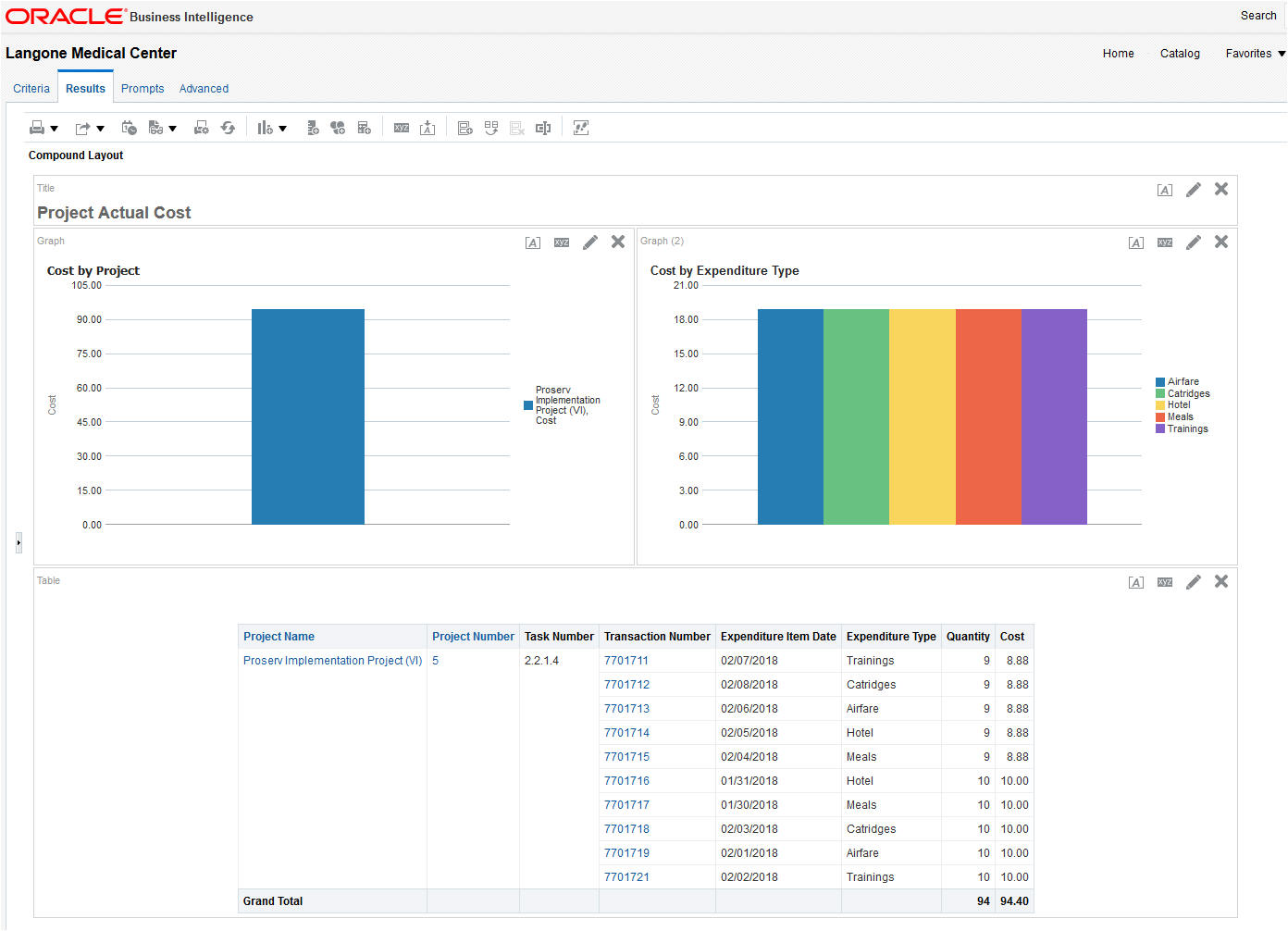Edit the Table view with pencil icon
Viewport: 1288px width, 931px height.
pos(1194,582)
